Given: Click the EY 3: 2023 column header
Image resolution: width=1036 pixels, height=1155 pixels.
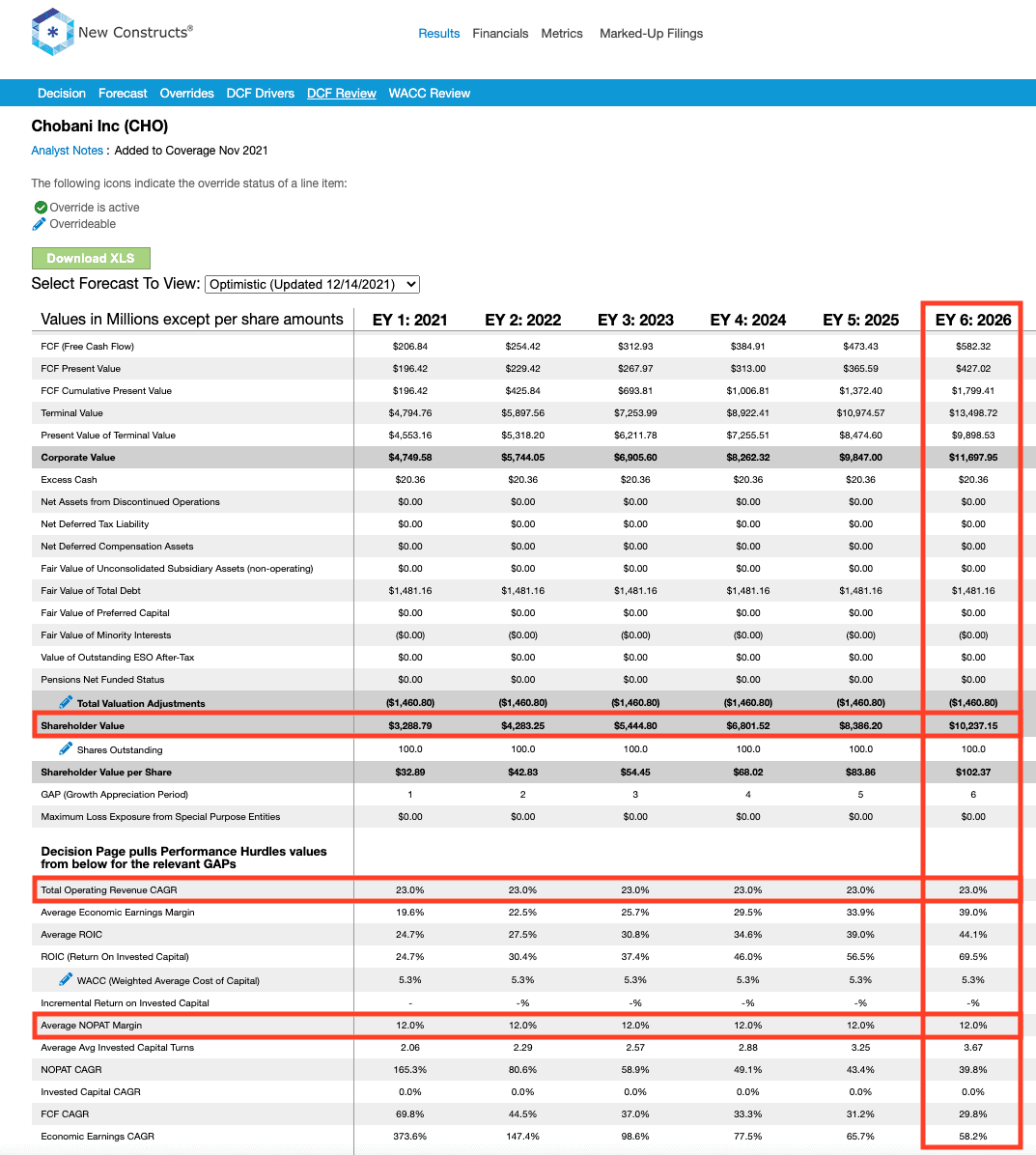Looking at the screenshot, I should click(x=635, y=320).
